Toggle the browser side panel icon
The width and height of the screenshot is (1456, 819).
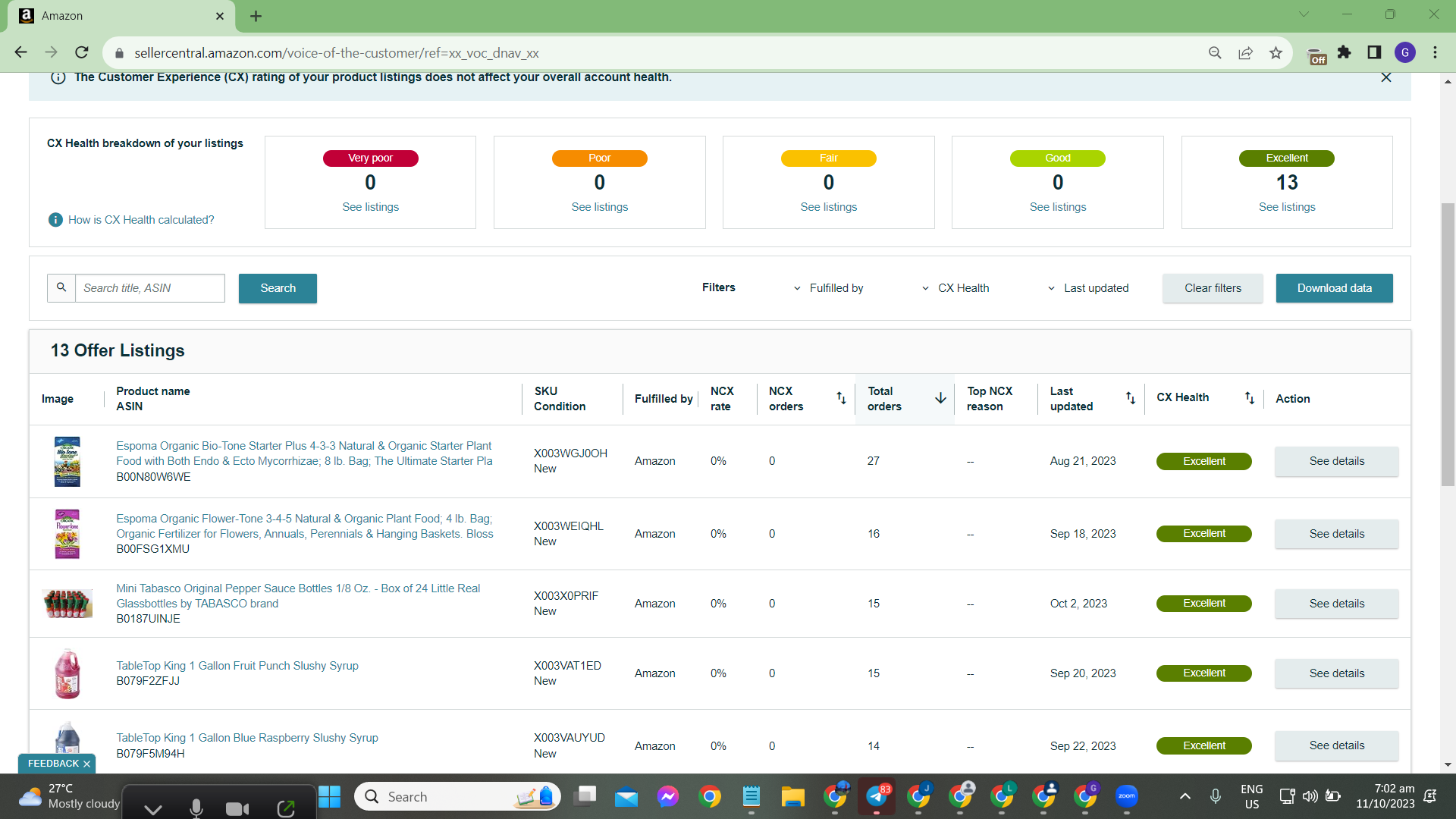pyautogui.click(x=1374, y=52)
